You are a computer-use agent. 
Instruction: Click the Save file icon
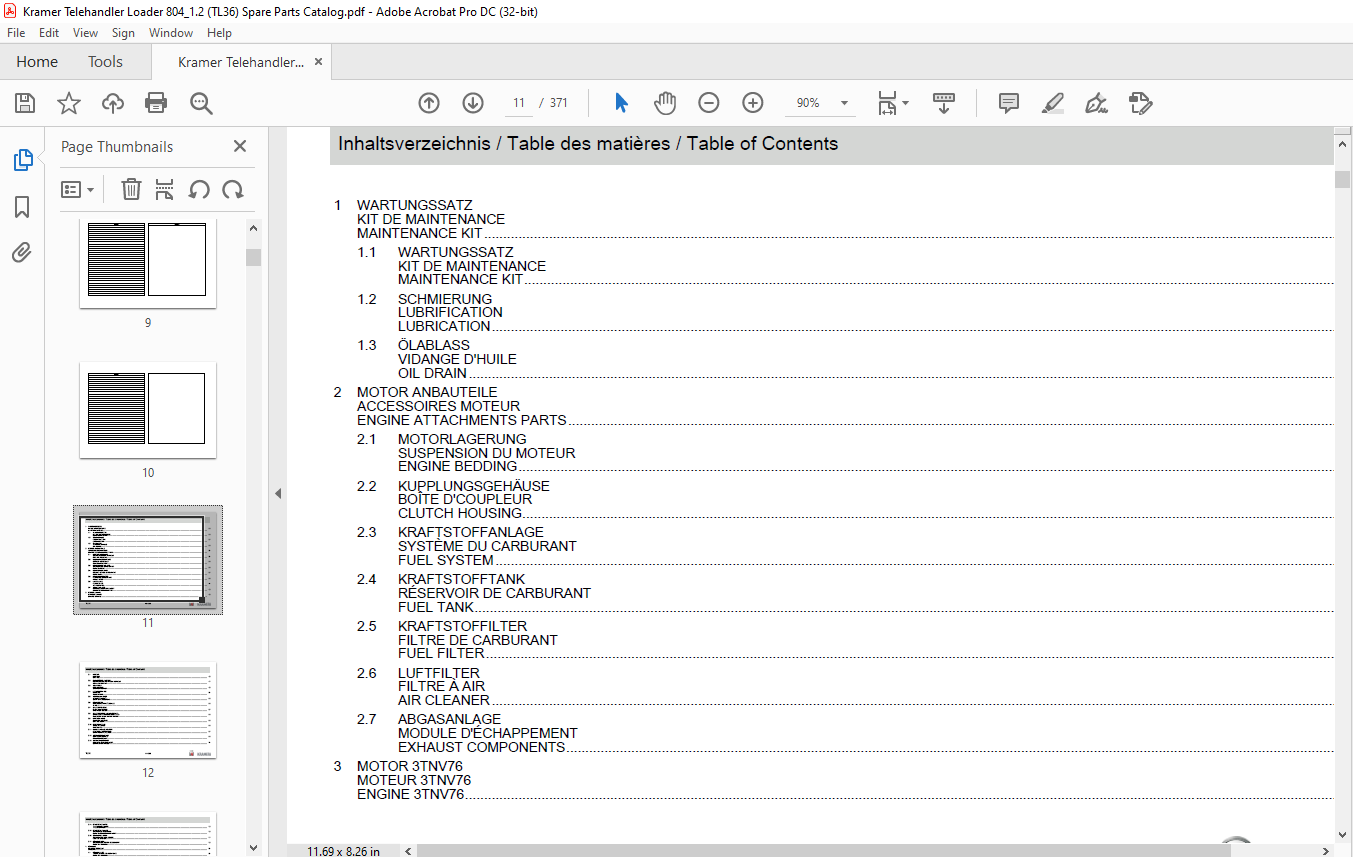(x=25, y=103)
